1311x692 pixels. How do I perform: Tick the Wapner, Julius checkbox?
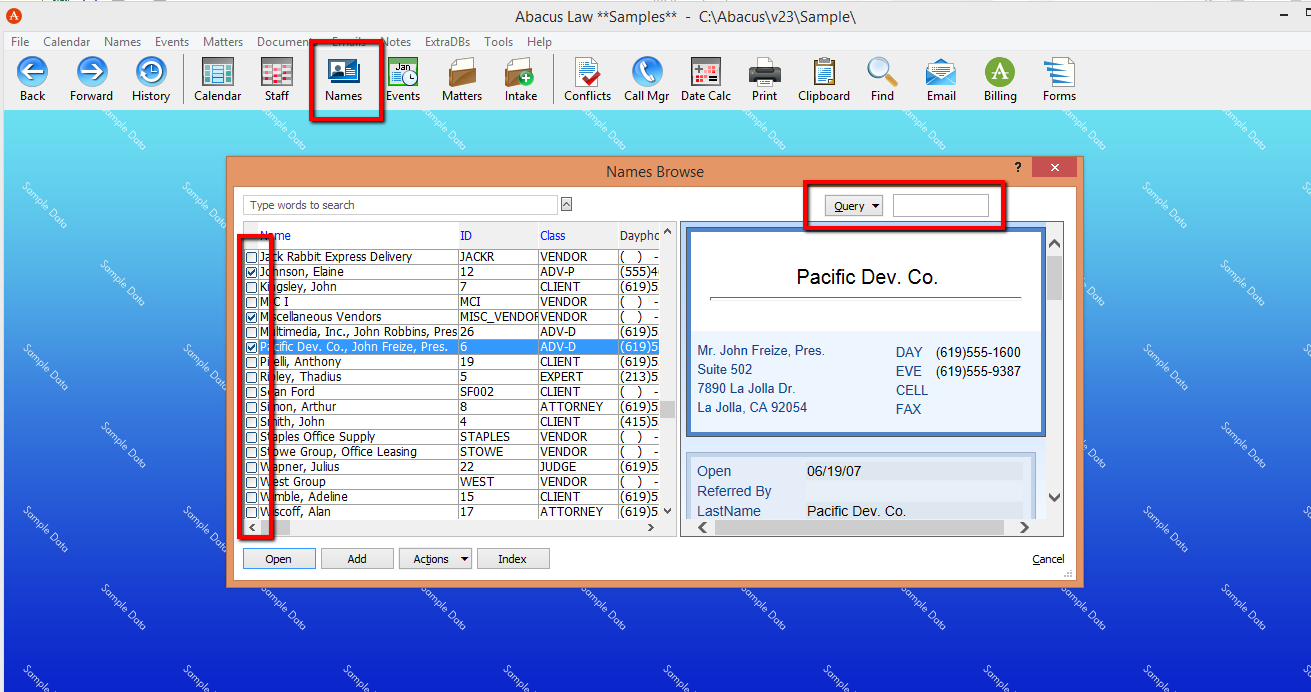click(251, 467)
